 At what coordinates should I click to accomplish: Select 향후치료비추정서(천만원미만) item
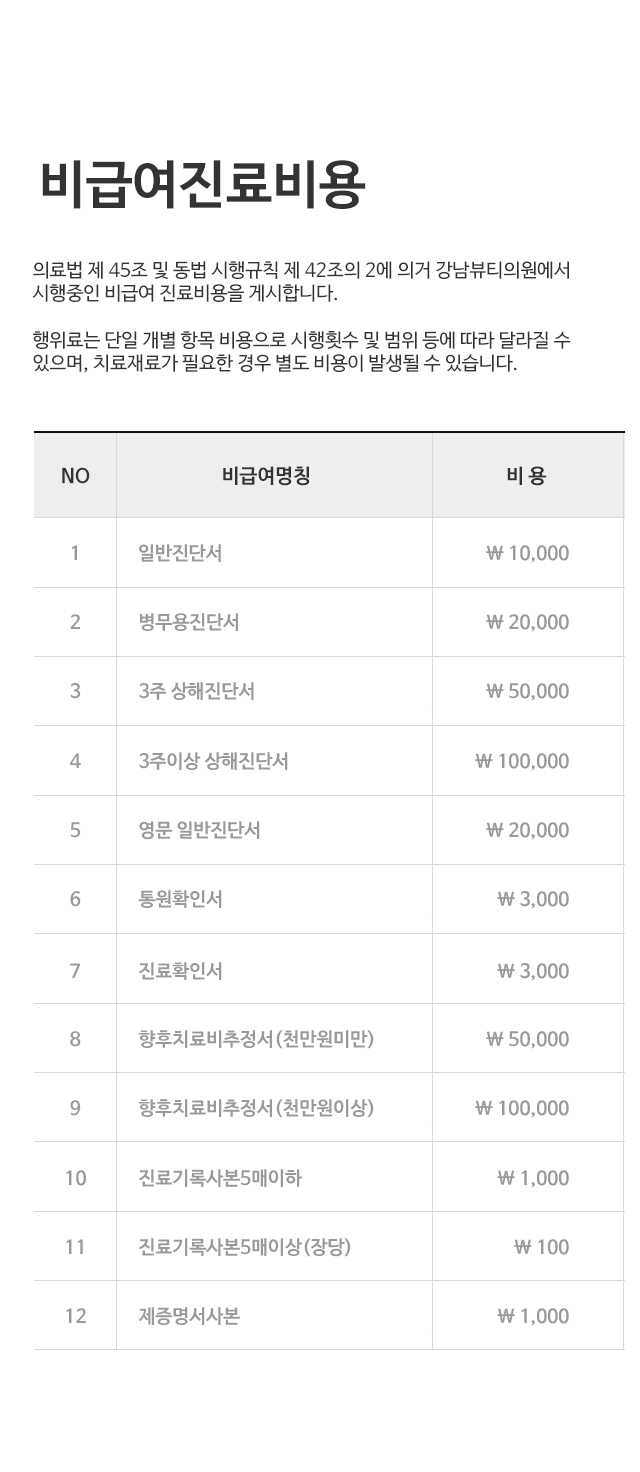click(256, 1039)
